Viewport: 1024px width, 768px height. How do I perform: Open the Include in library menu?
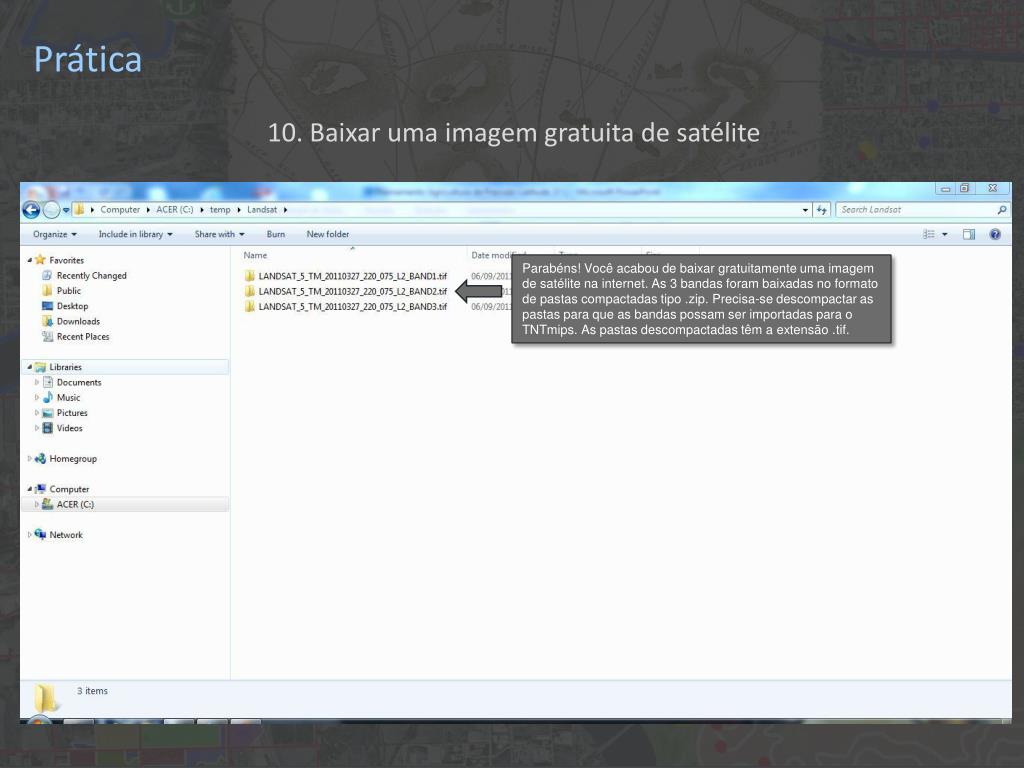click(136, 234)
